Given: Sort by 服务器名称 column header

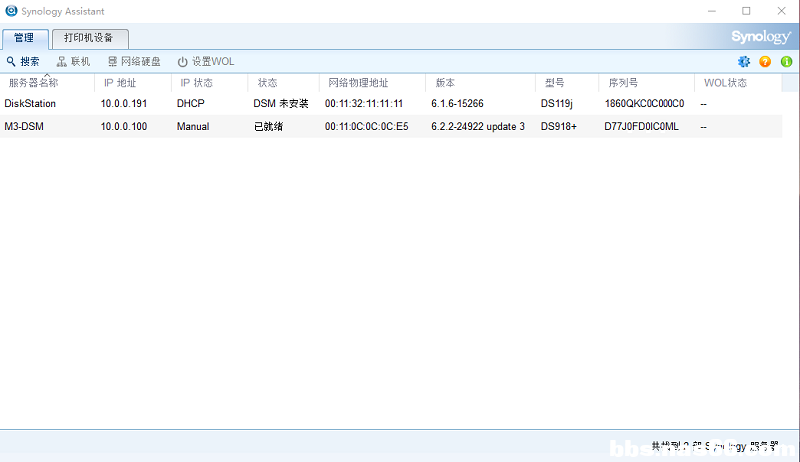Looking at the screenshot, I should pyautogui.click(x=47, y=83).
